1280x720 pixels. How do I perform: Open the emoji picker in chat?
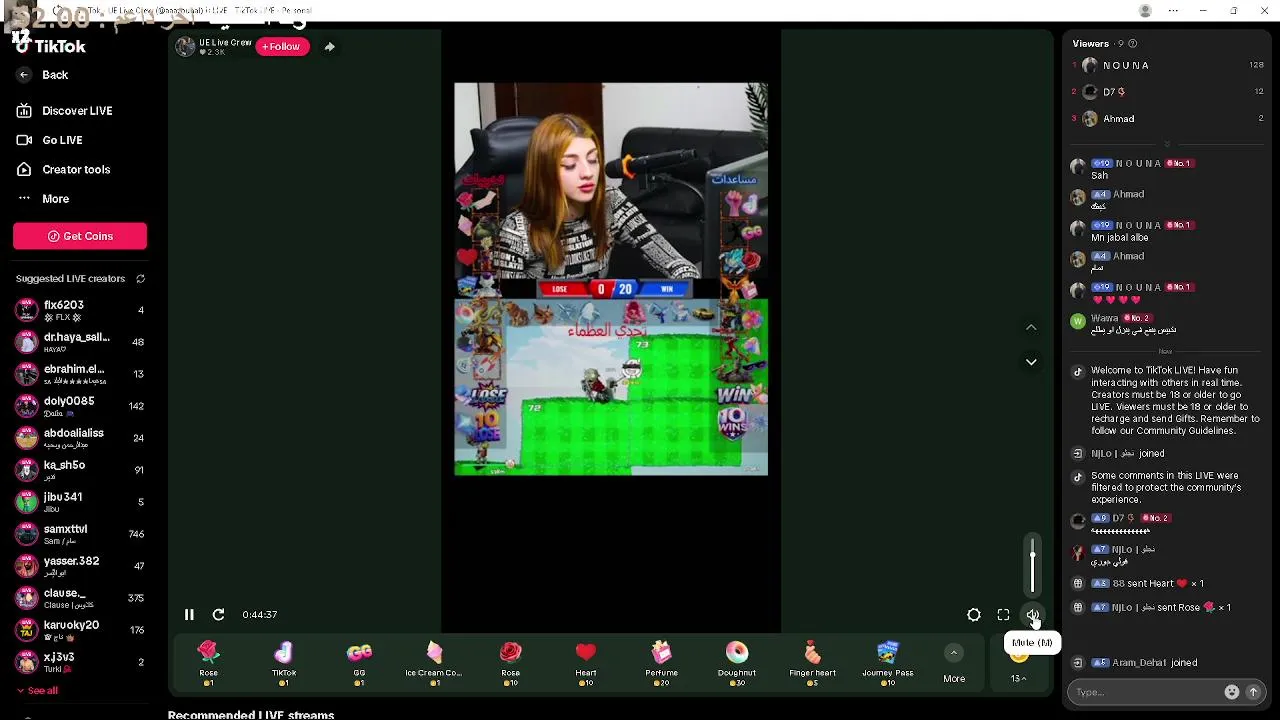point(1232,692)
